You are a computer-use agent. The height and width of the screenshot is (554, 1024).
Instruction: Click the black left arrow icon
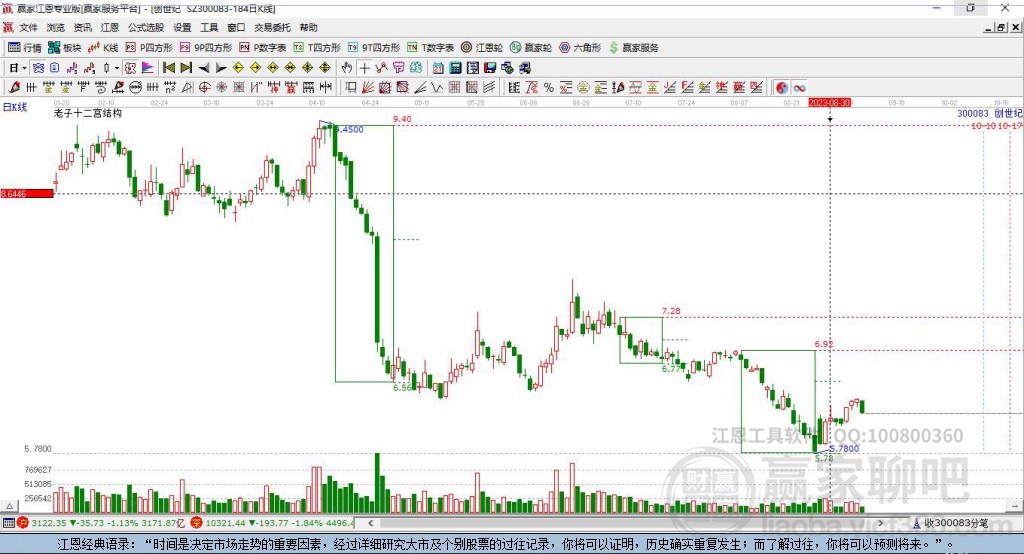(204, 68)
